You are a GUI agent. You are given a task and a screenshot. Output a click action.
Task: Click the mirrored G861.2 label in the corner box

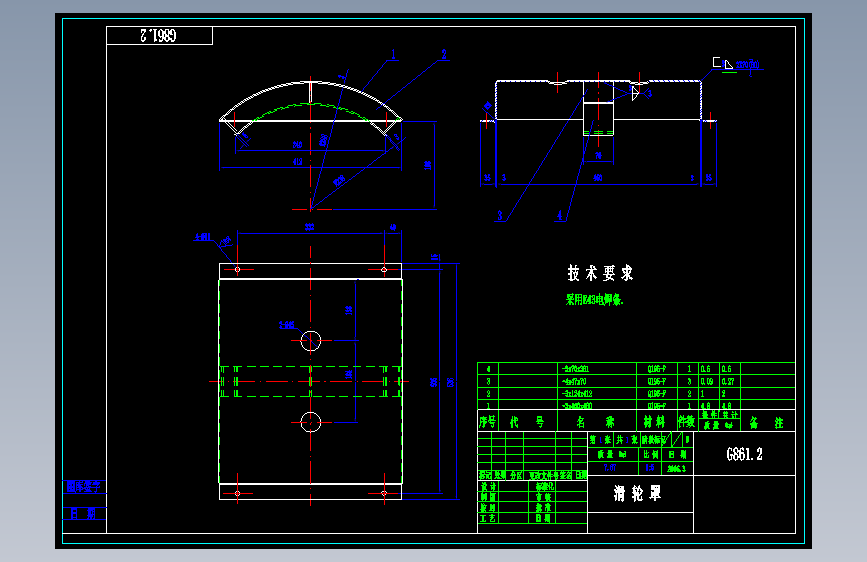click(159, 35)
